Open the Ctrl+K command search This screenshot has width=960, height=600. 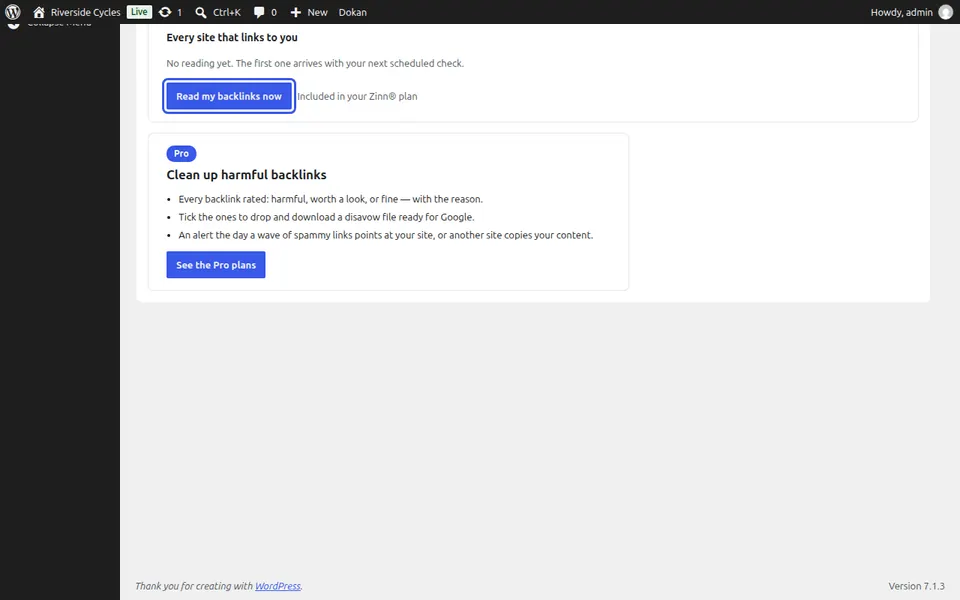coord(227,12)
